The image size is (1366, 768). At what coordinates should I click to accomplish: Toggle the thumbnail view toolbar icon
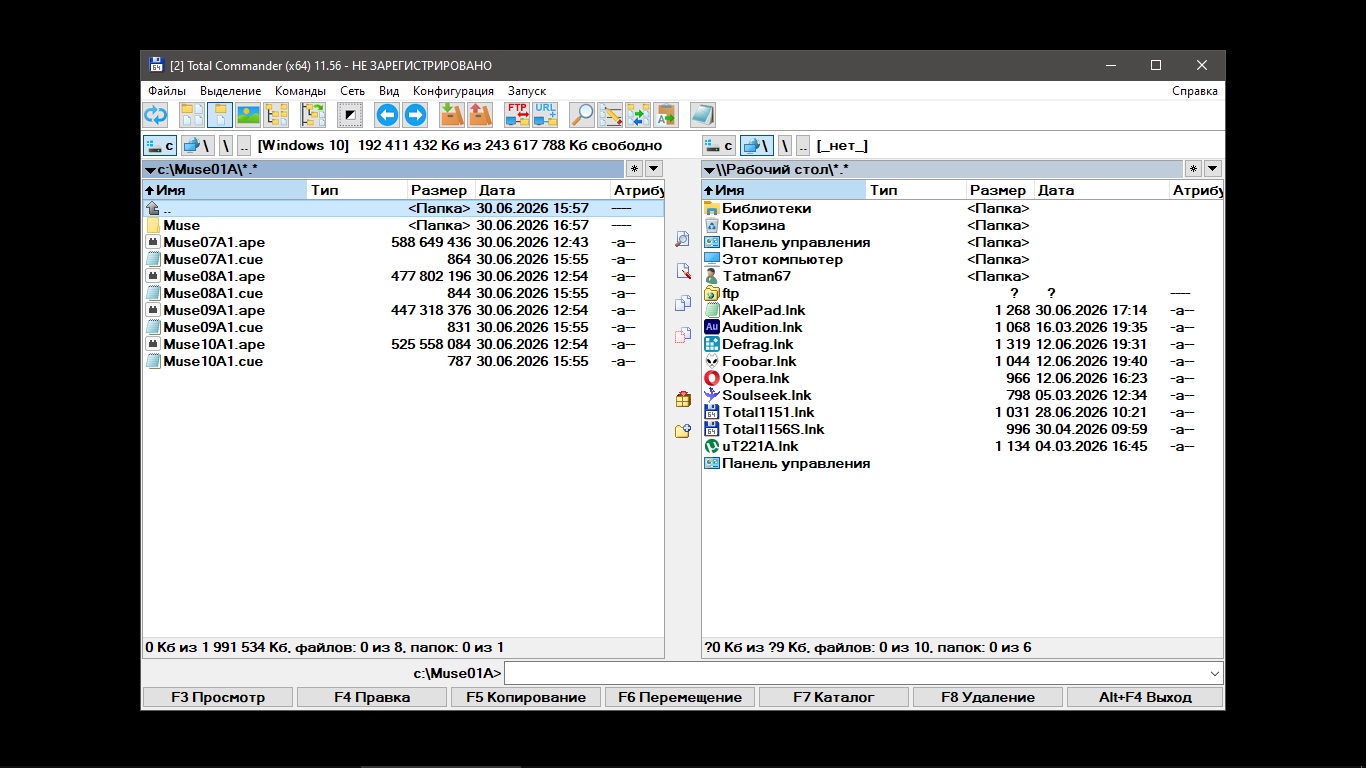click(248, 115)
